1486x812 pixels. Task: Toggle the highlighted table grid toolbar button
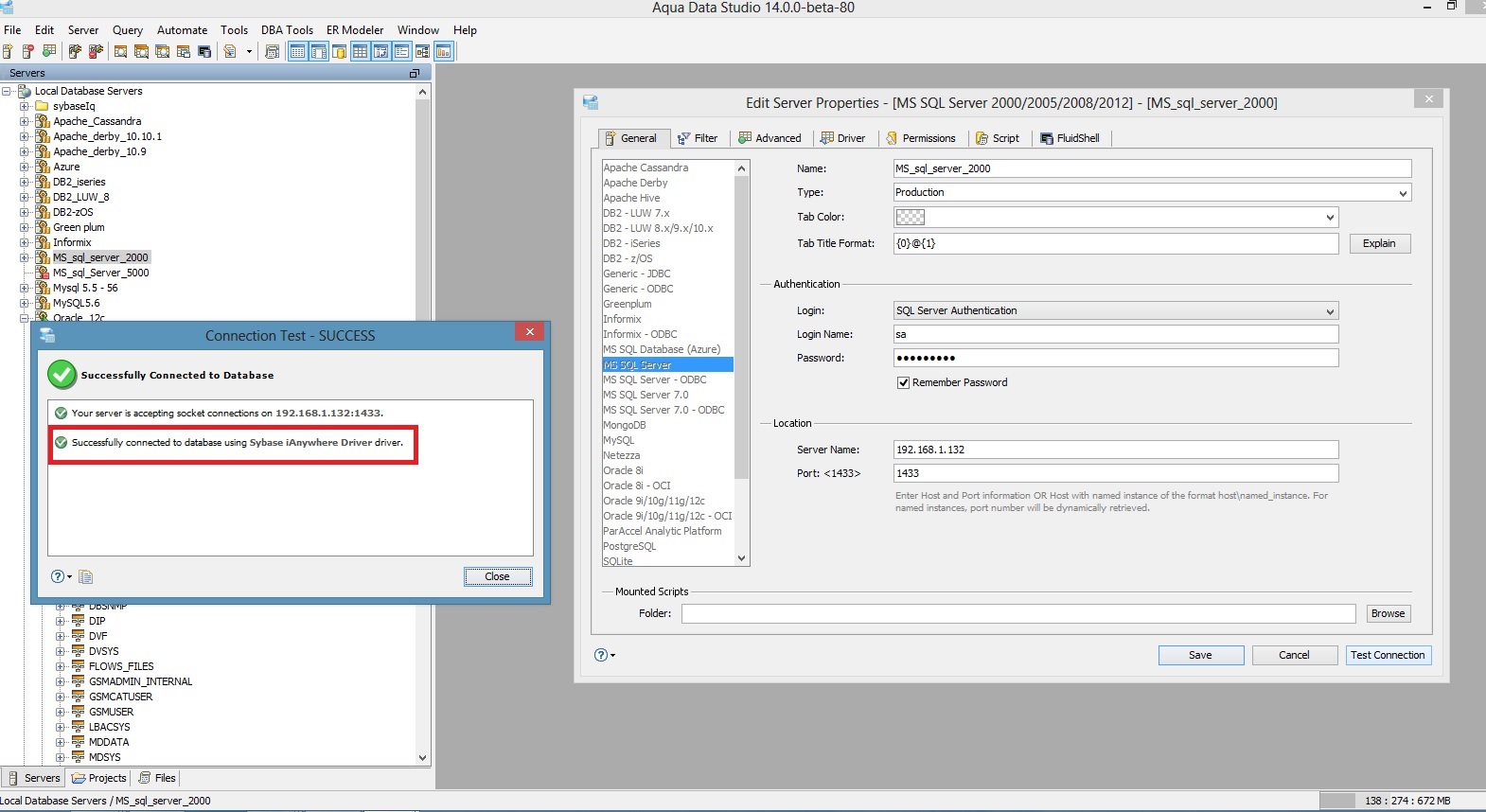(x=360, y=51)
